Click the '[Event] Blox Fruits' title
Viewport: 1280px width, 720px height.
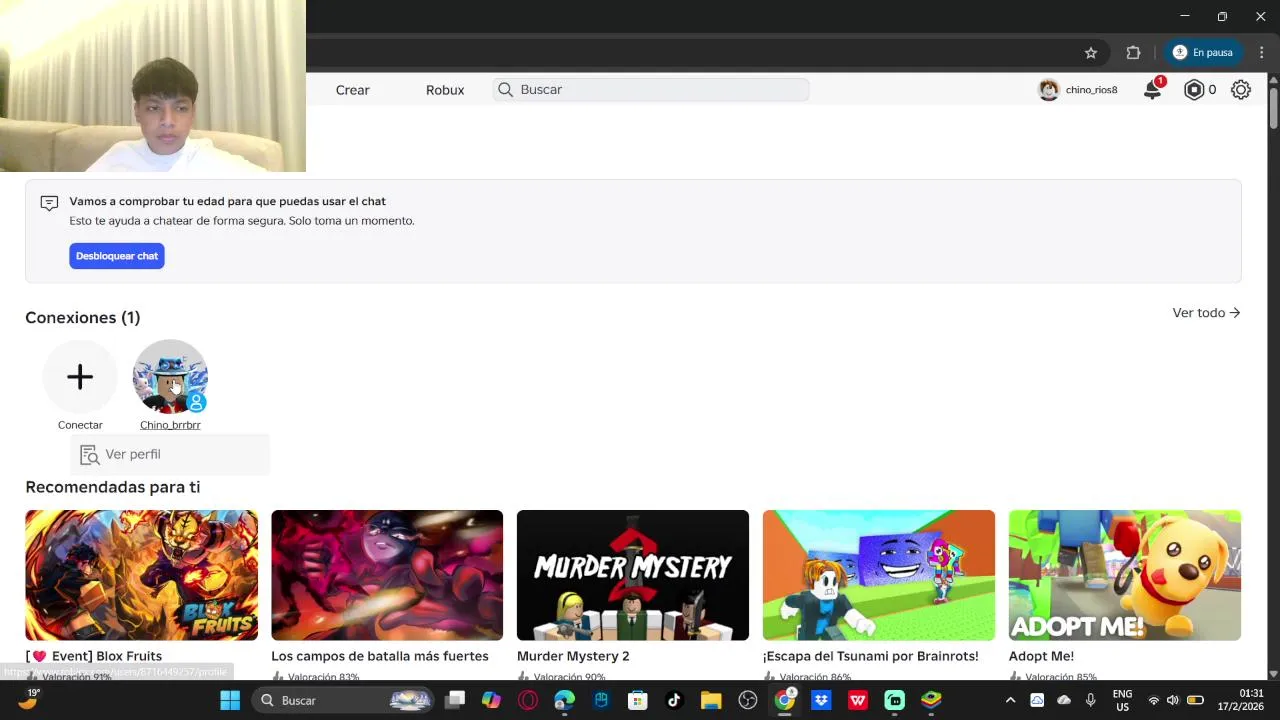[x=94, y=656]
